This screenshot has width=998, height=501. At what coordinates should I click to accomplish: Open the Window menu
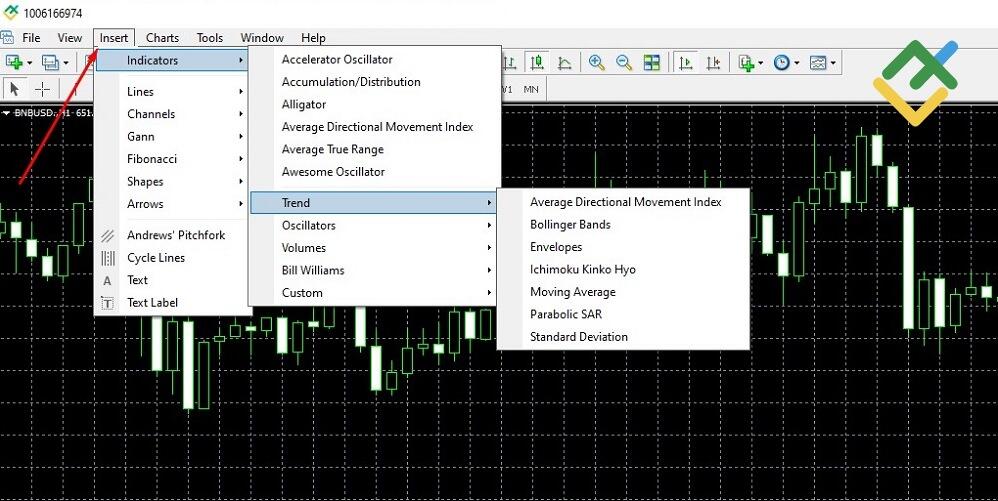[262, 38]
